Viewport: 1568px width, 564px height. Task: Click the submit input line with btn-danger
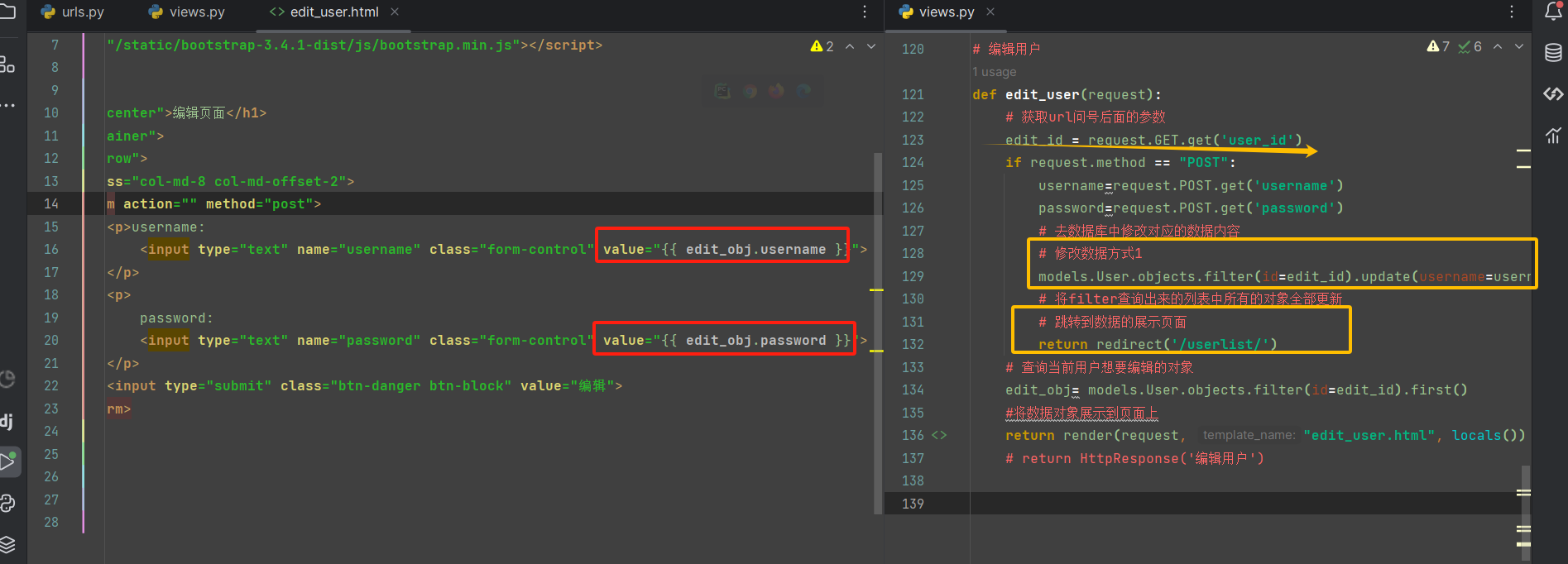pyautogui.click(x=364, y=385)
